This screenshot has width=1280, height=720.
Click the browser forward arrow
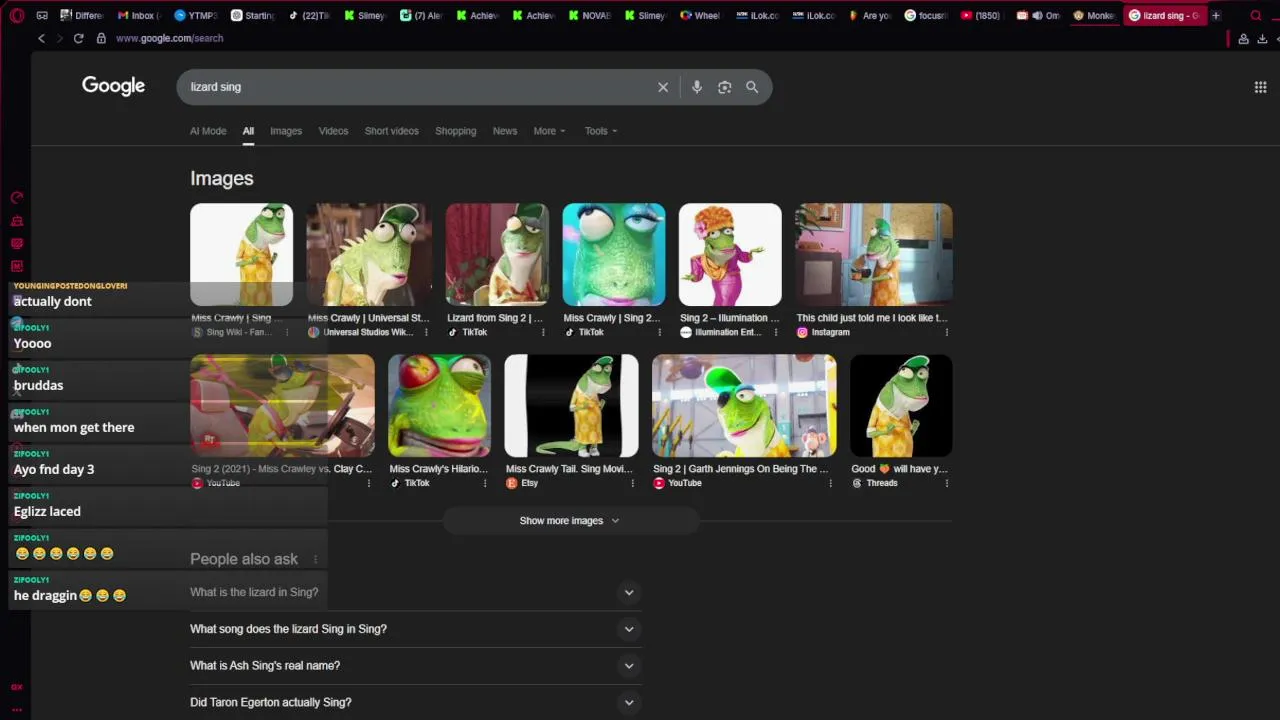pos(59,38)
